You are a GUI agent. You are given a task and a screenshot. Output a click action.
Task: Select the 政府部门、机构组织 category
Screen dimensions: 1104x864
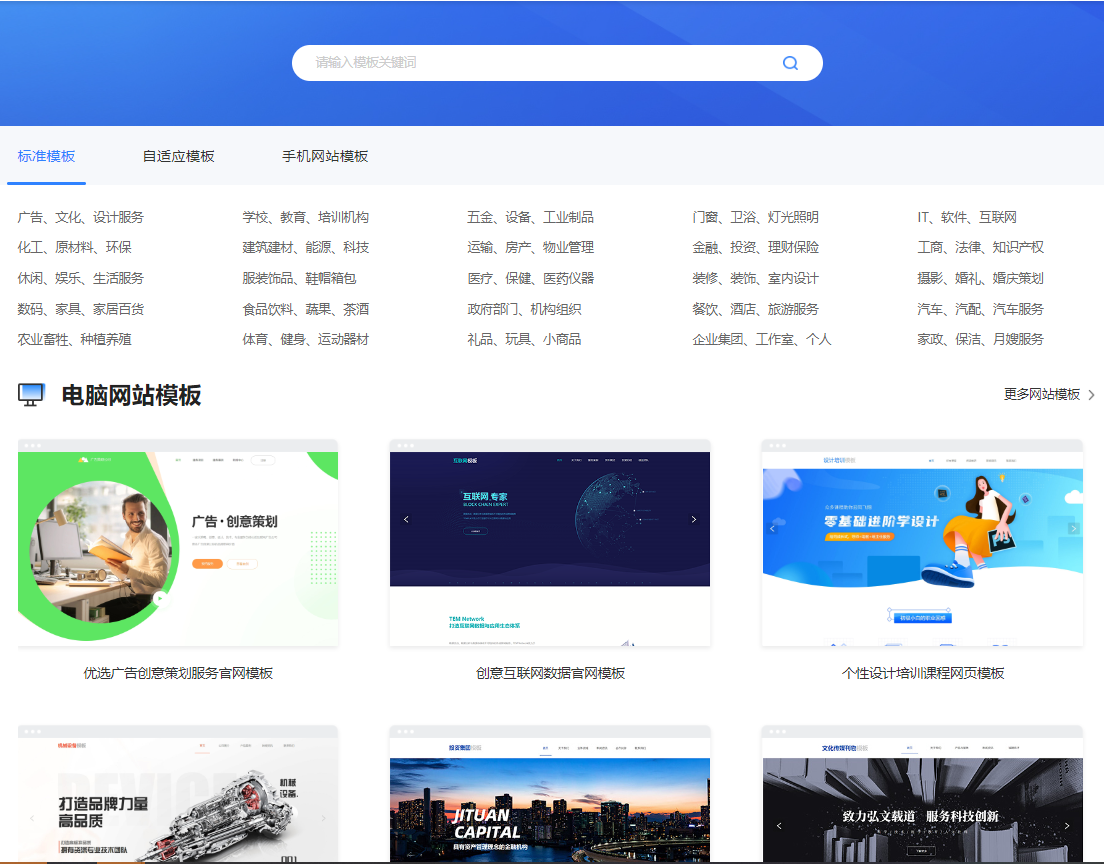coord(524,309)
